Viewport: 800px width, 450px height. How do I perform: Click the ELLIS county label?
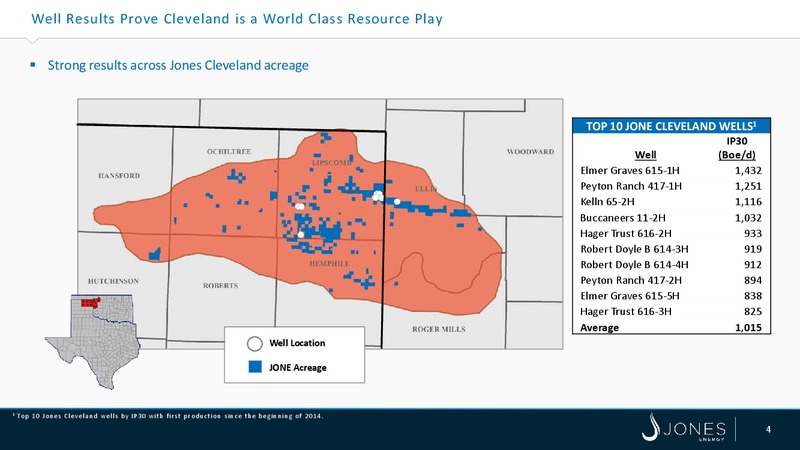click(x=426, y=189)
